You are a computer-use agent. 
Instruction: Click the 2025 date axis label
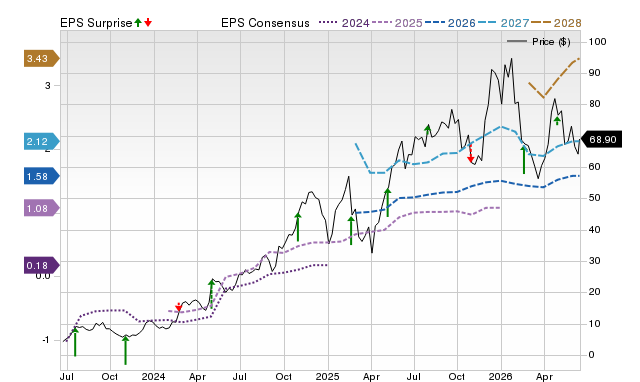pos(327,376)
